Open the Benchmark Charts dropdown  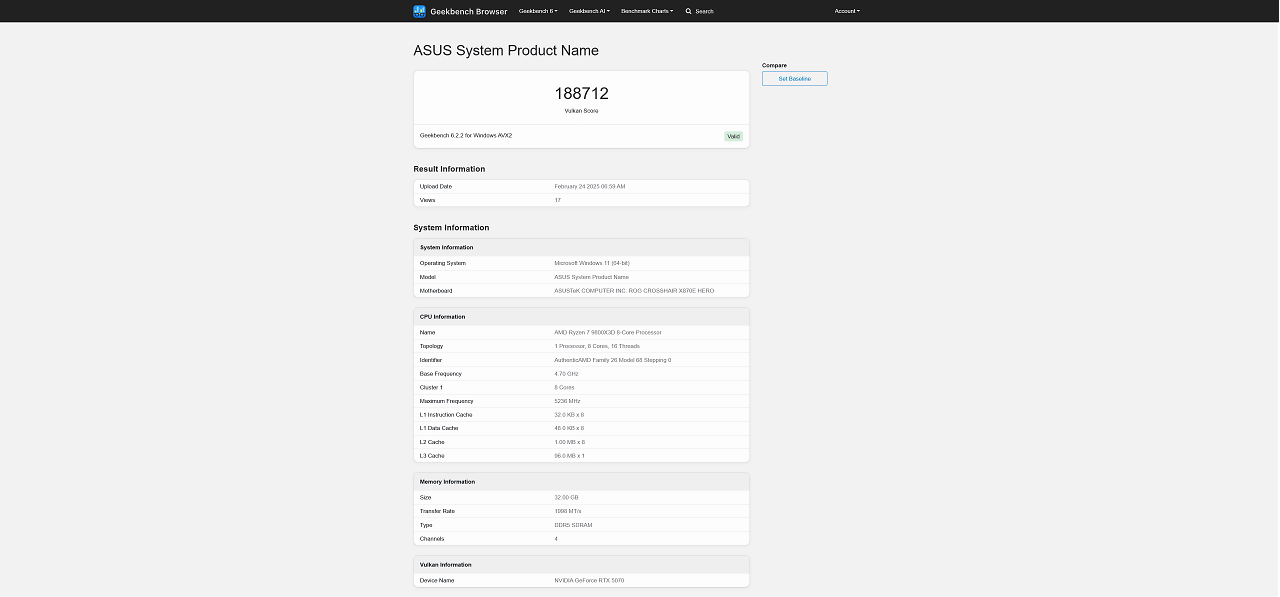point(647,11)
